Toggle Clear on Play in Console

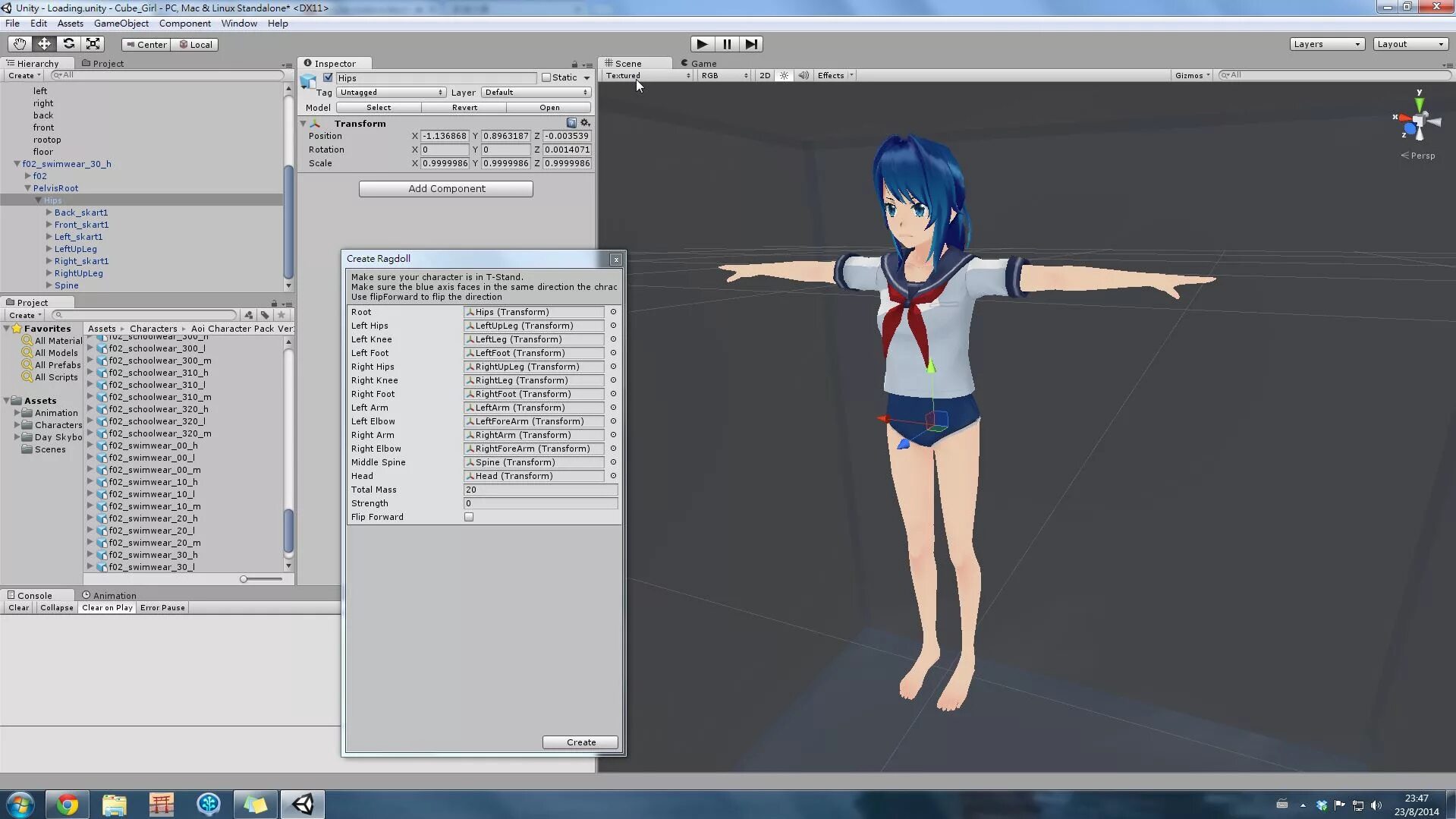[107, 608]
